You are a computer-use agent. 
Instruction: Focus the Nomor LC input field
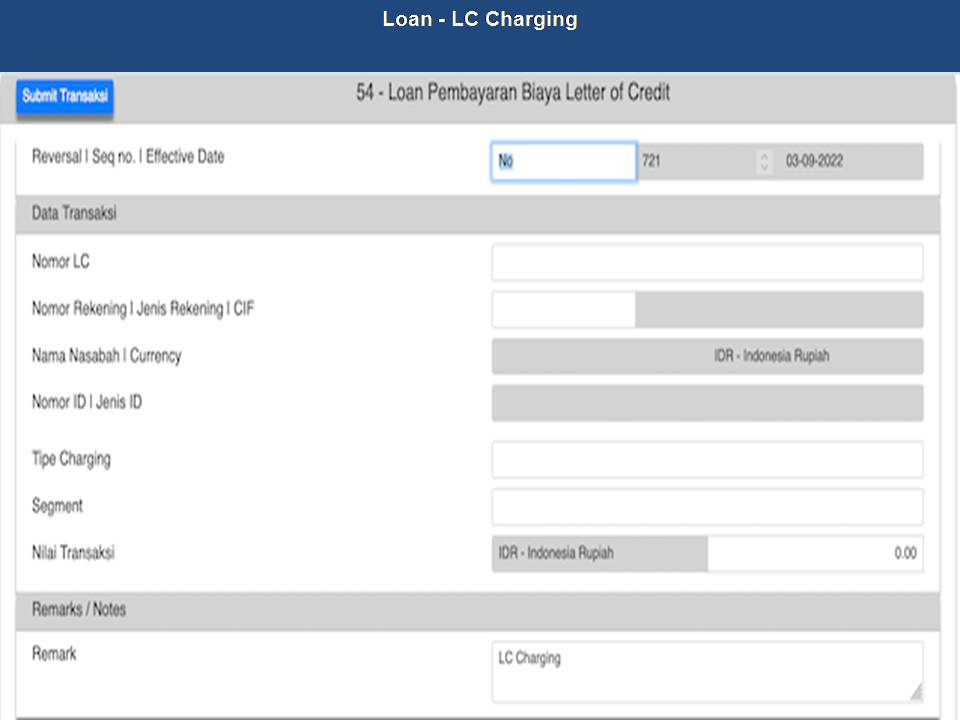coord(707,262)
